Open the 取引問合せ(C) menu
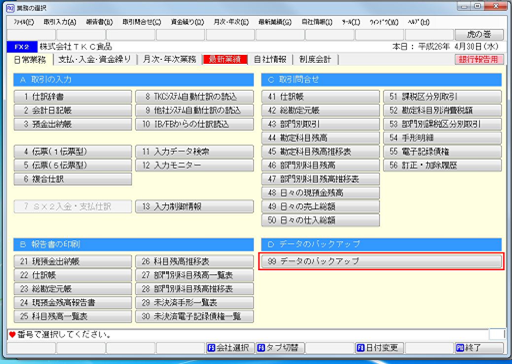Image resolution: width=512 pixels, height=364 pixels. click(142, 22)
